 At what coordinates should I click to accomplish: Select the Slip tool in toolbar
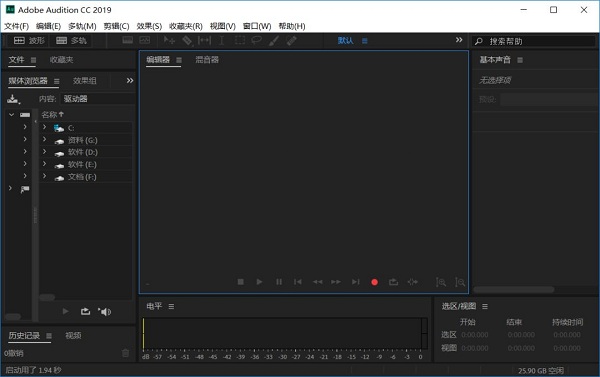pos(204,40)
